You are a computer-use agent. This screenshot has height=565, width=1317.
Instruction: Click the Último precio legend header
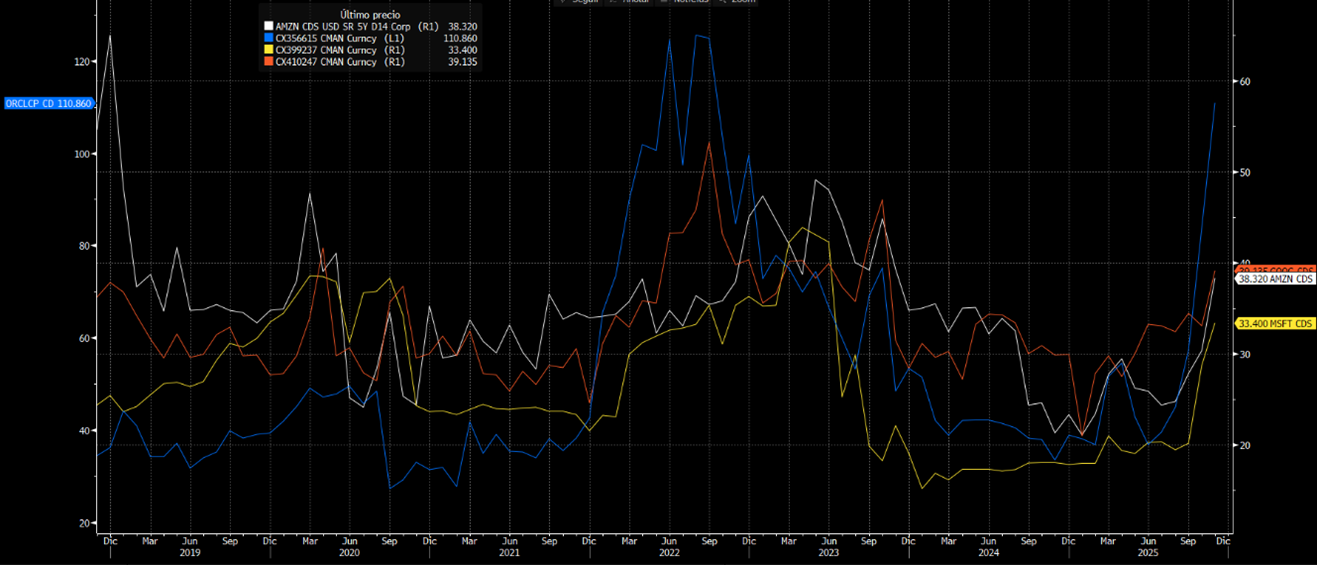tap(370, 15)
